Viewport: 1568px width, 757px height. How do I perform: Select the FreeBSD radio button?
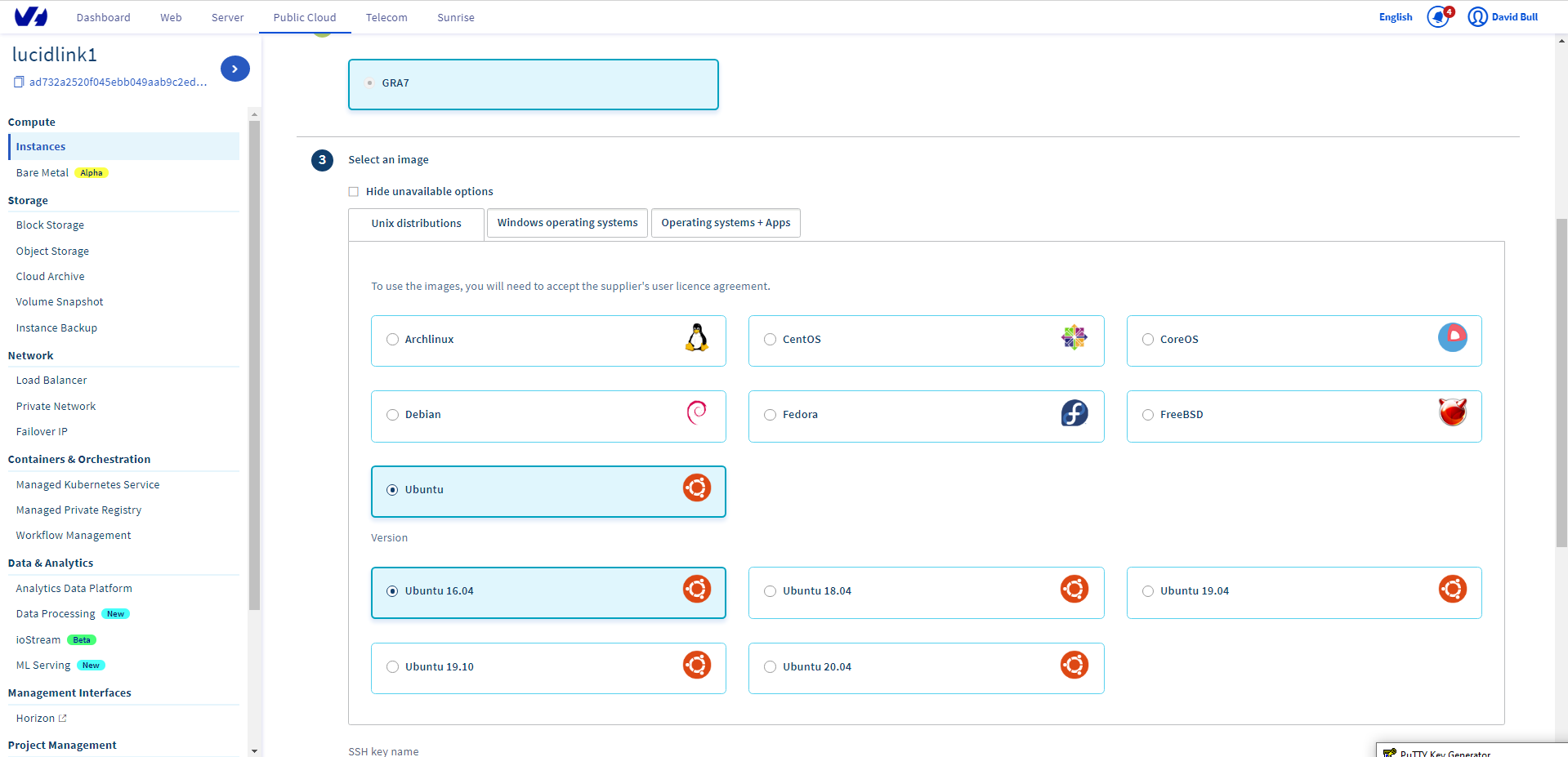(1148, 415)
